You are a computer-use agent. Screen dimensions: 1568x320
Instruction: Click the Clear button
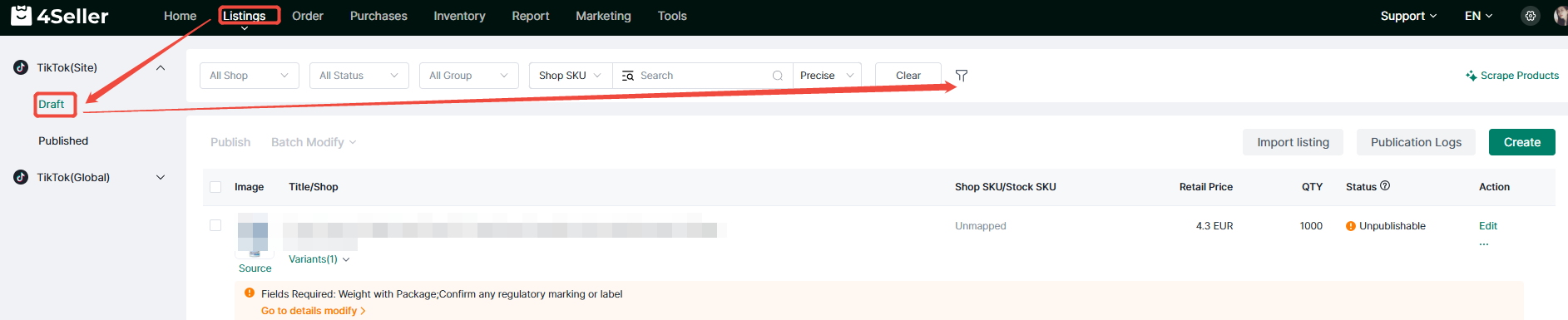[908, 76]
